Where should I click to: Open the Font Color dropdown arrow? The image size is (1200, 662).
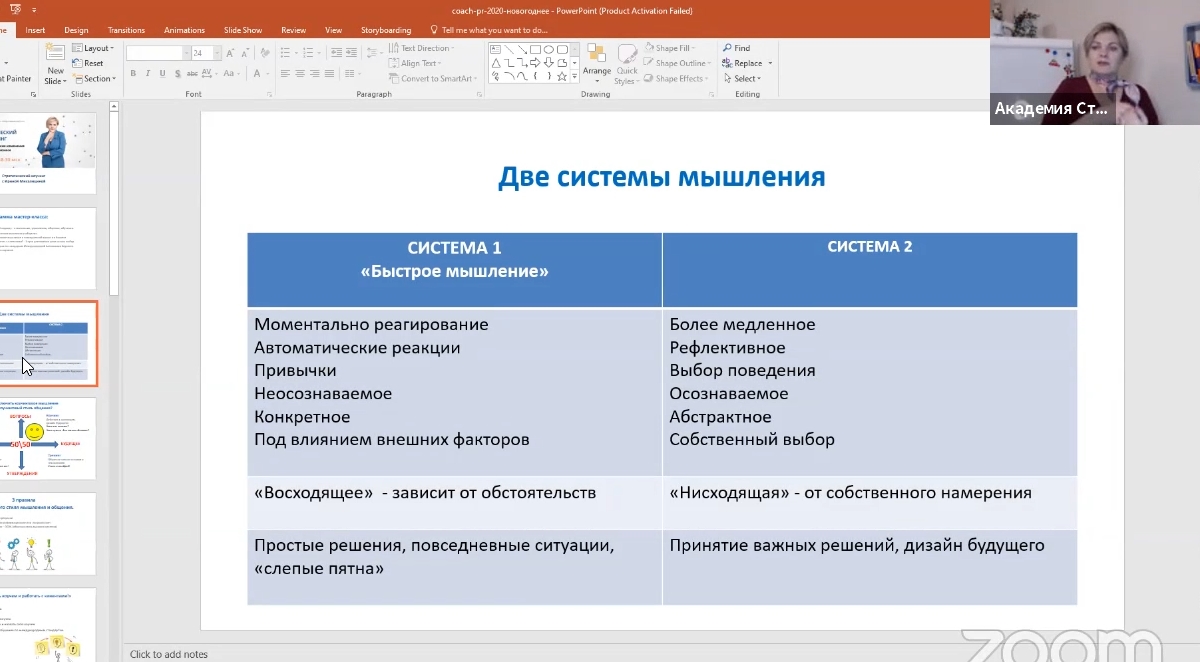click(265, 74)
